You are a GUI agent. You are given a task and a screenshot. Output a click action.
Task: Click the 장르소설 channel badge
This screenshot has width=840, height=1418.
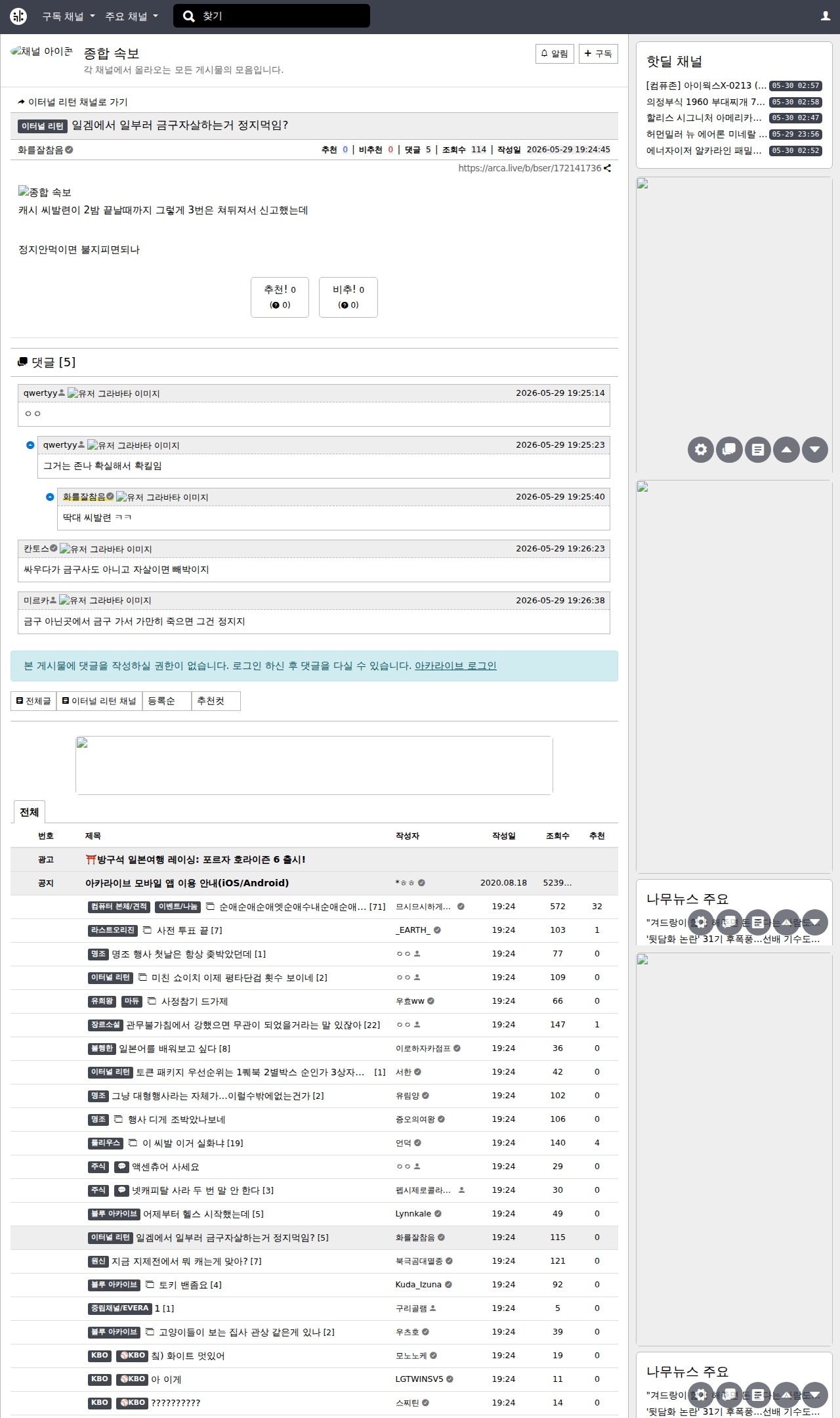pyautogui.click(x=106, y=1025)
